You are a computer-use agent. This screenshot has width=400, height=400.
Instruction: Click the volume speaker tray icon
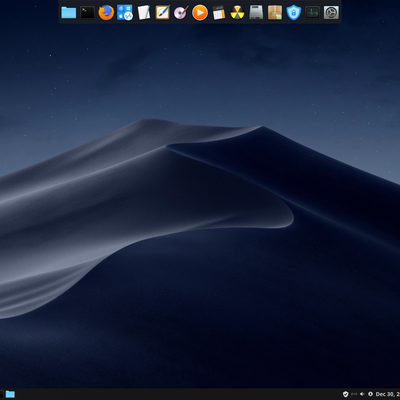tap(362, 394)
